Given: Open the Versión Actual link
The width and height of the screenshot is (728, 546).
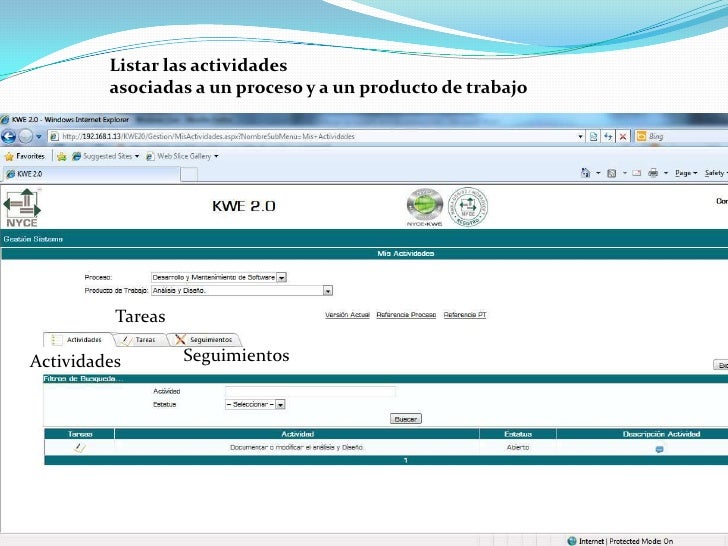Looking at the screenshot, I should [347, 315].
